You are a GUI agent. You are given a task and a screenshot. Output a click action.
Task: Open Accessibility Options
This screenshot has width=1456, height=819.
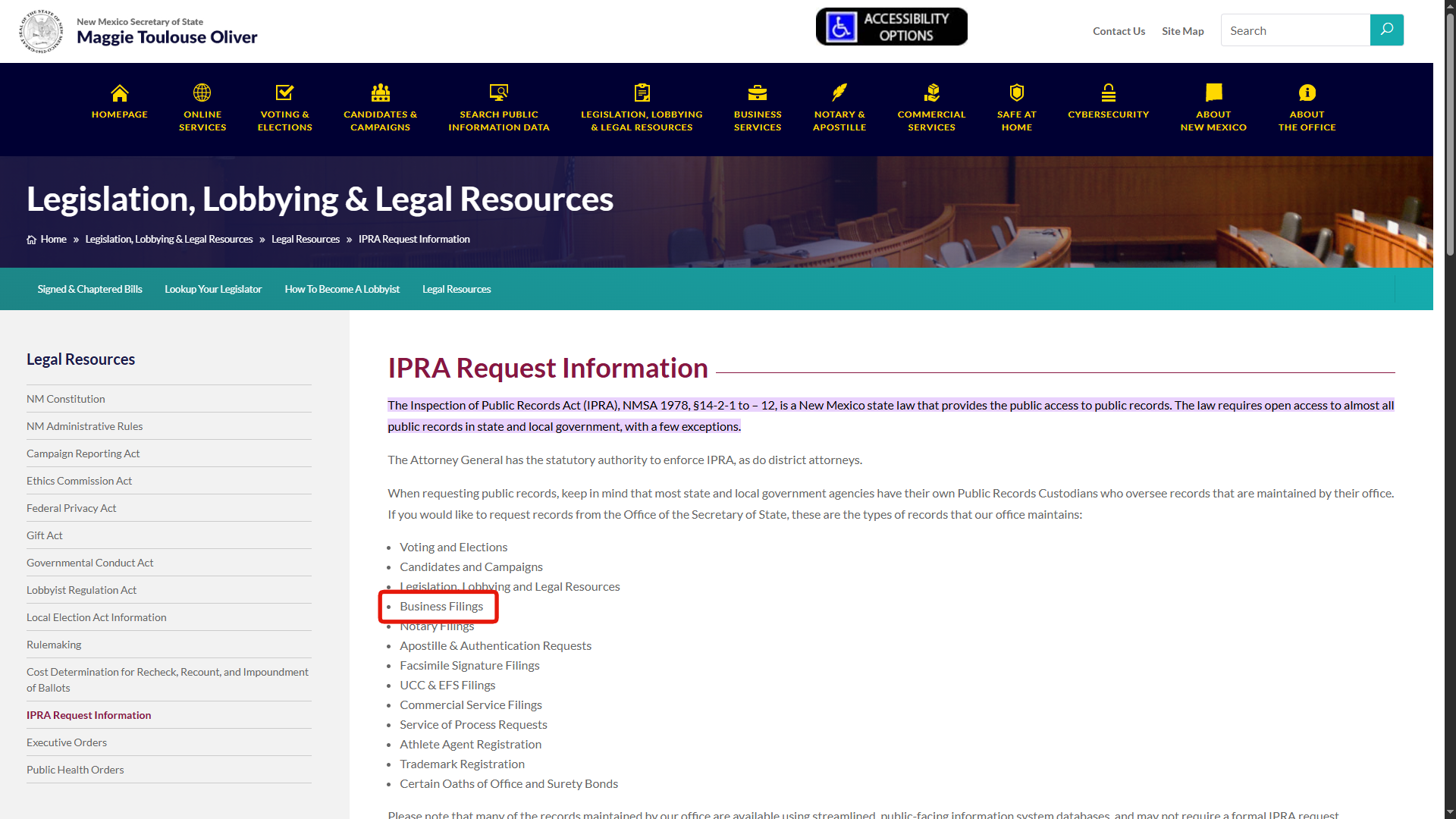click(x=891, y=26)
